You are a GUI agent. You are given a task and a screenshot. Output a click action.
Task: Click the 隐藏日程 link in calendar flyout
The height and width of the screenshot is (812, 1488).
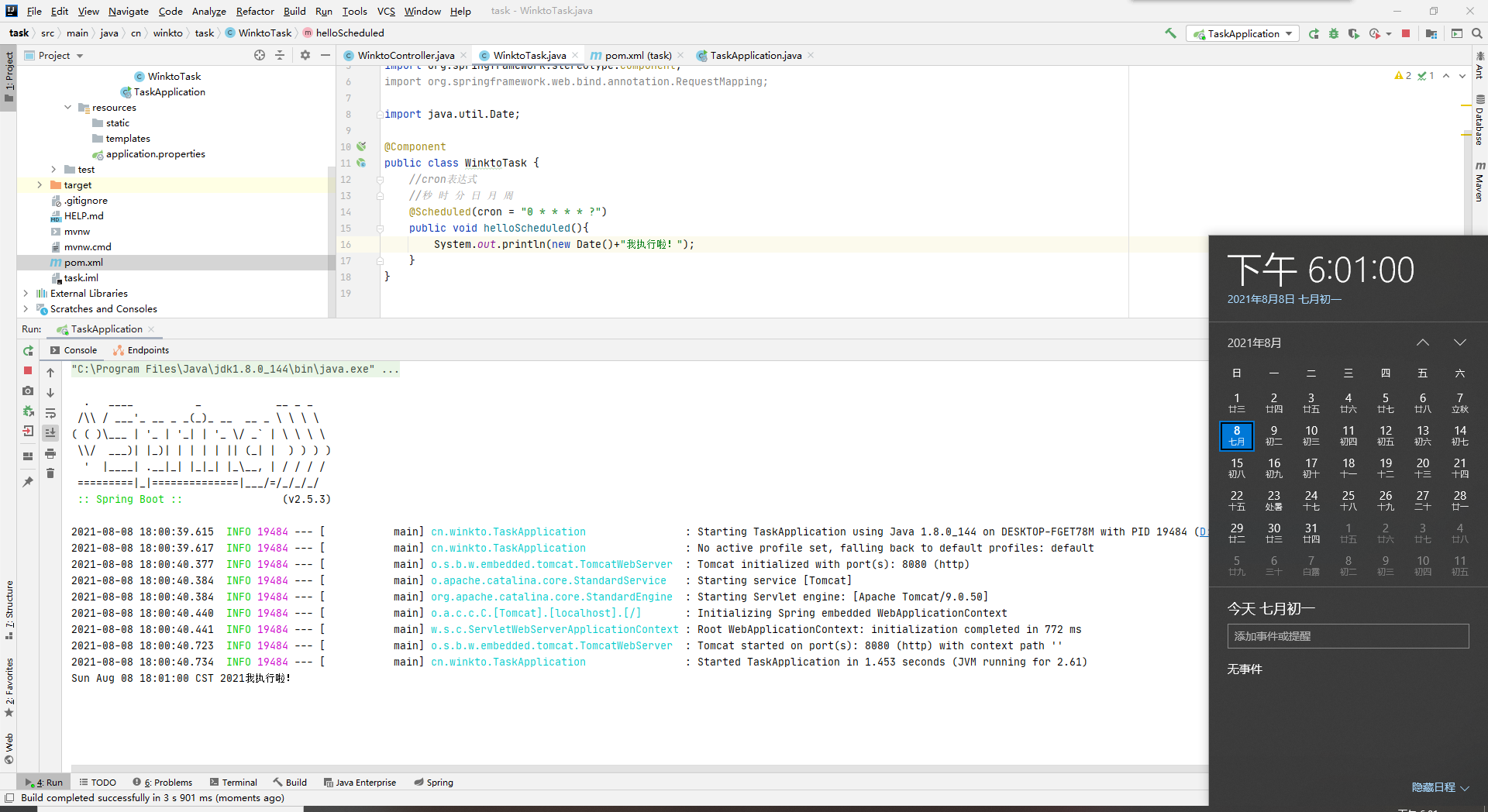(x=1440, y=787)
